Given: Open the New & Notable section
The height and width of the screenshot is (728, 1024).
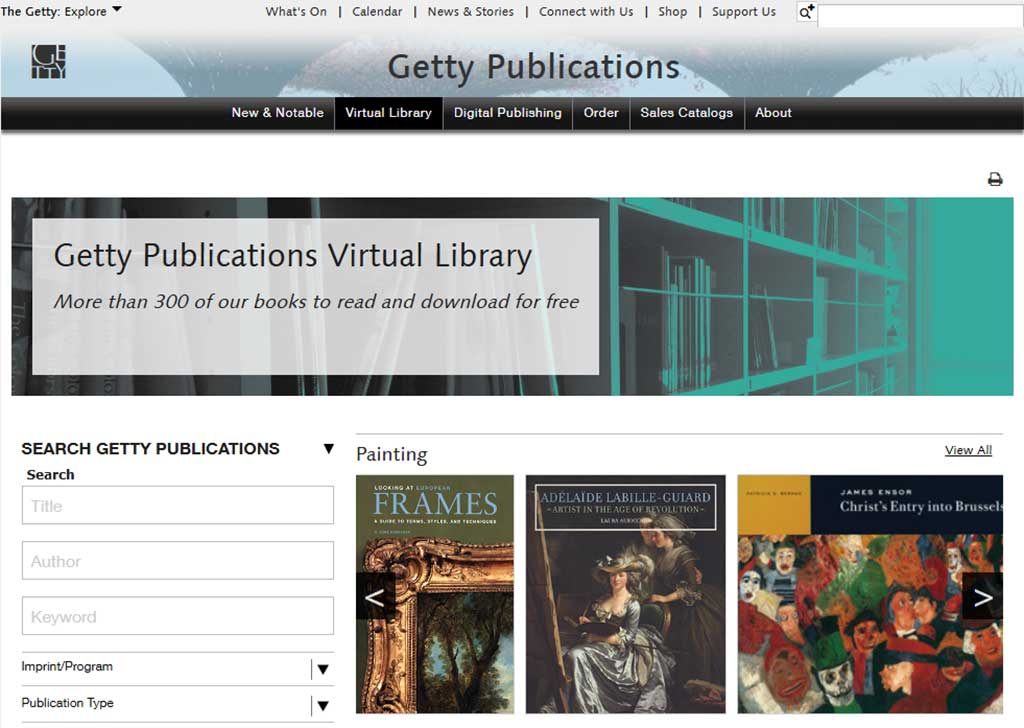Looking at the screenshot, I should (x=277, y=113).
